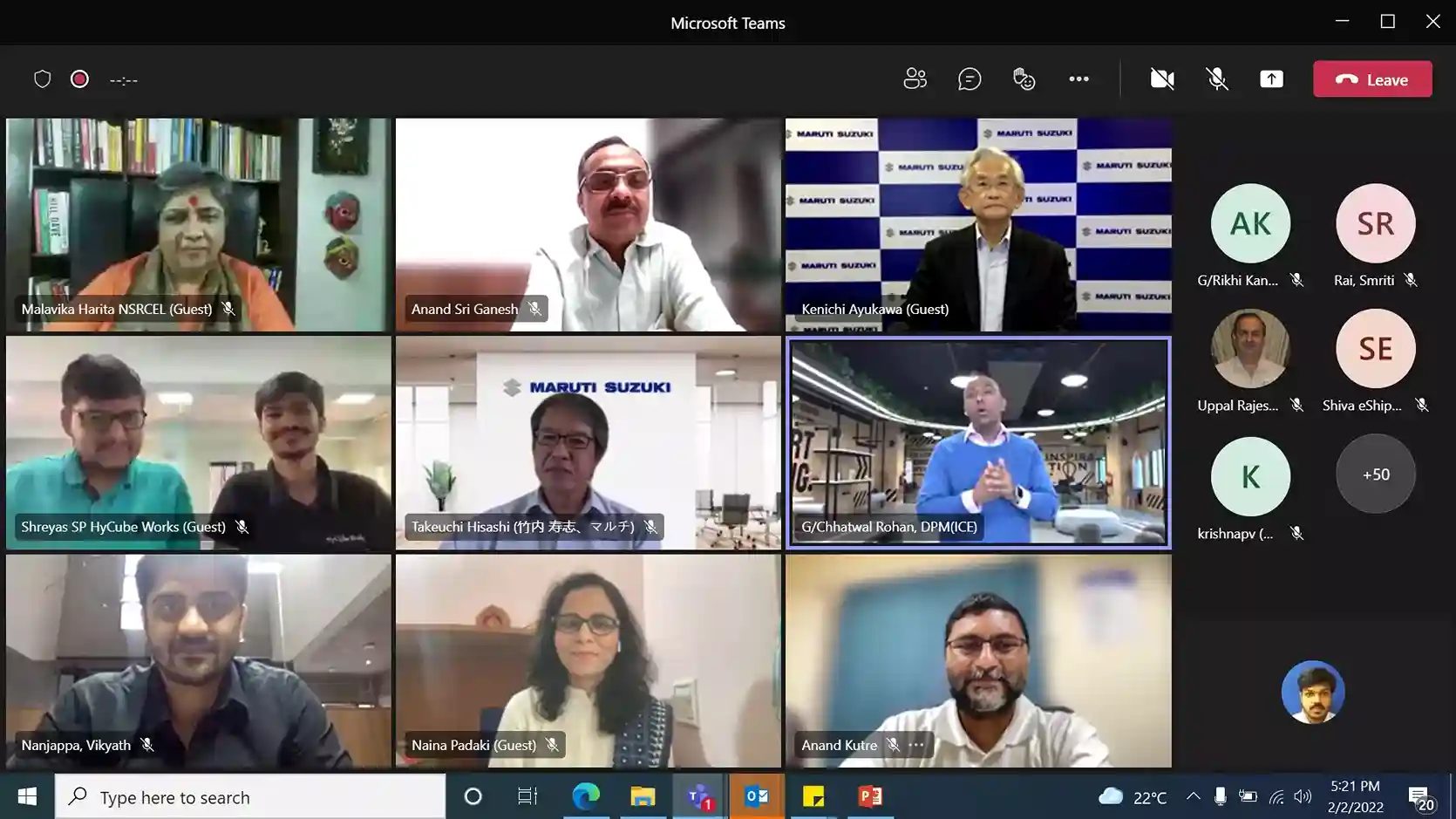
Task: Turn the camera on
Action: [1162, 79]
